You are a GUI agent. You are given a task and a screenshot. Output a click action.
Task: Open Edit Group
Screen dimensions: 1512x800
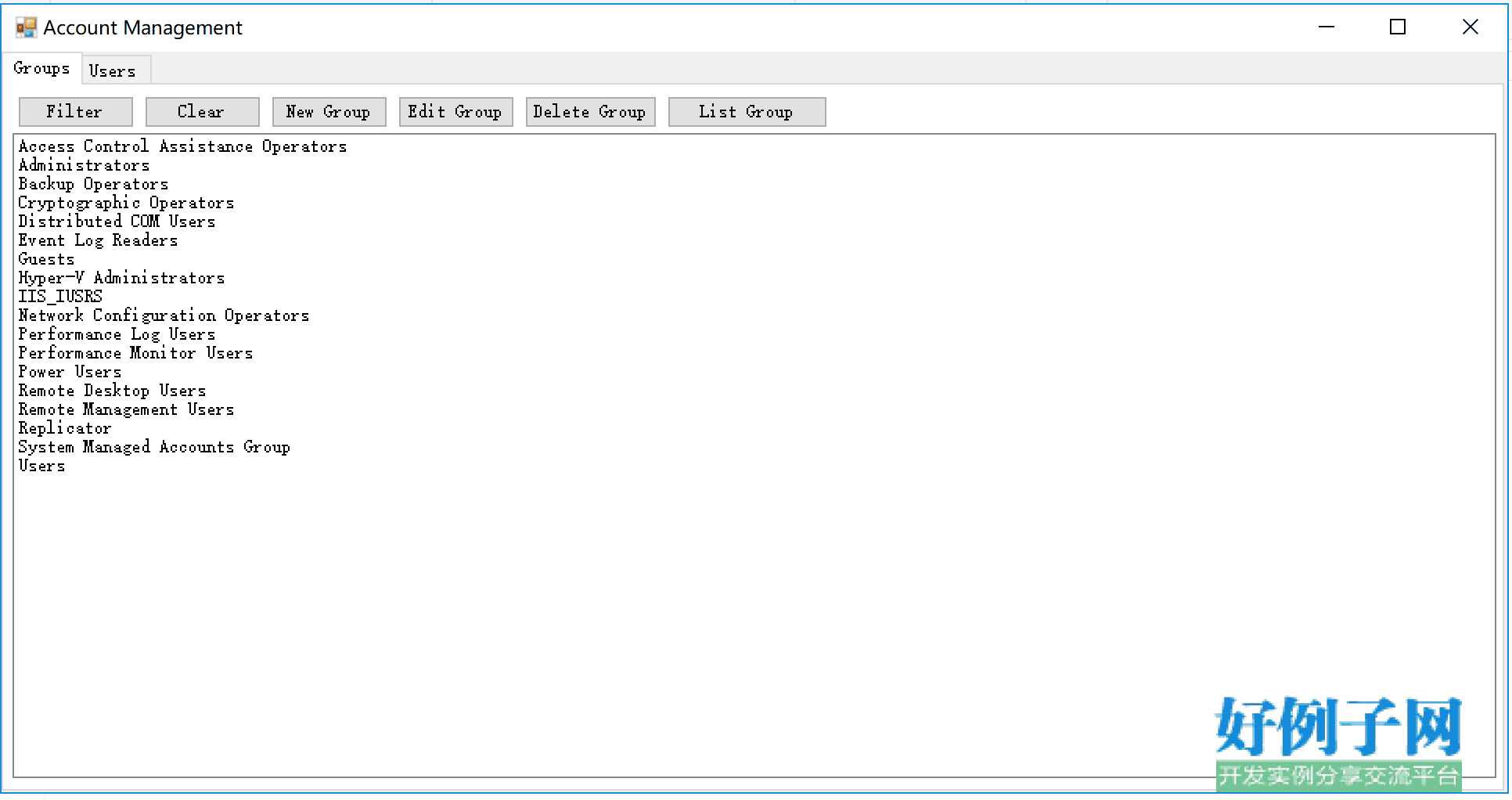[455, 111]
